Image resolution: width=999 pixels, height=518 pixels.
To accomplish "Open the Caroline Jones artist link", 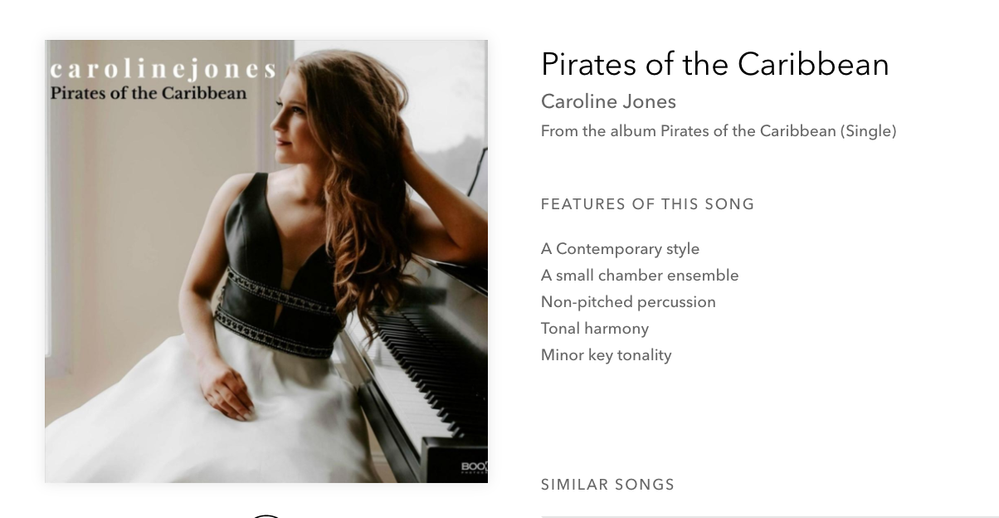I will (608, 102).
